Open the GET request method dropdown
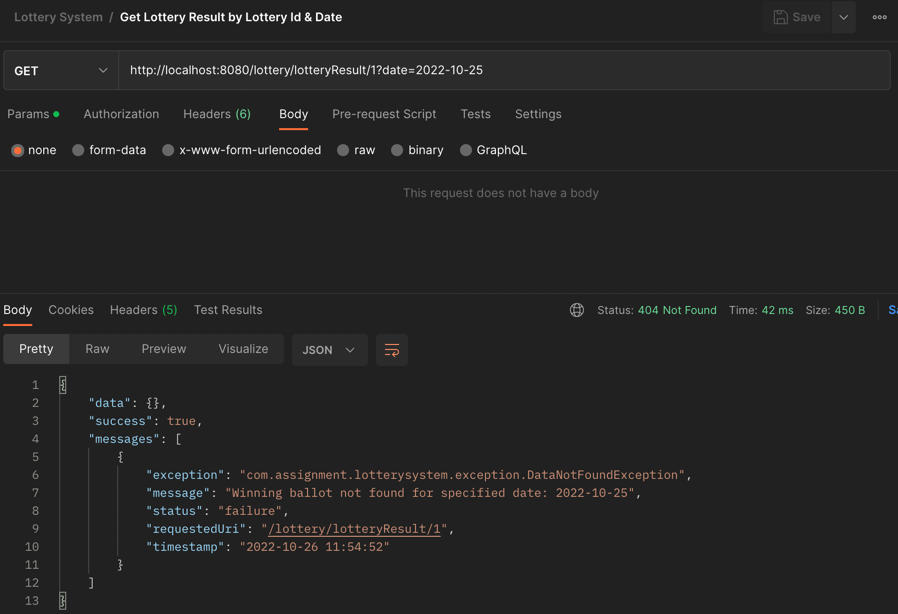The height and width of the screenshot is (614, 898). pyautogui.click(x=60, y=70)
